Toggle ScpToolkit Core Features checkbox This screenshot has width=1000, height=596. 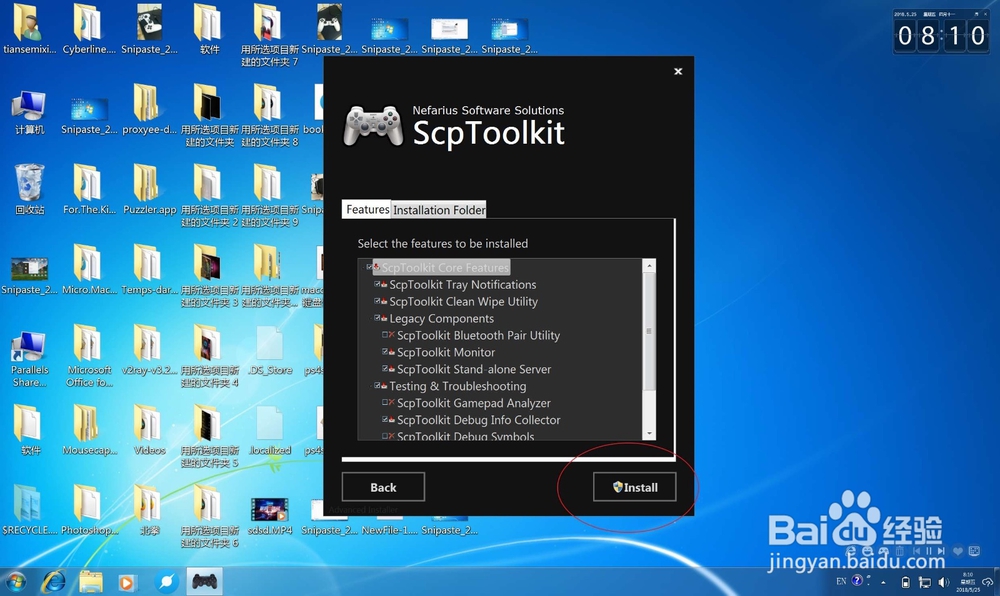pos(369,267)
